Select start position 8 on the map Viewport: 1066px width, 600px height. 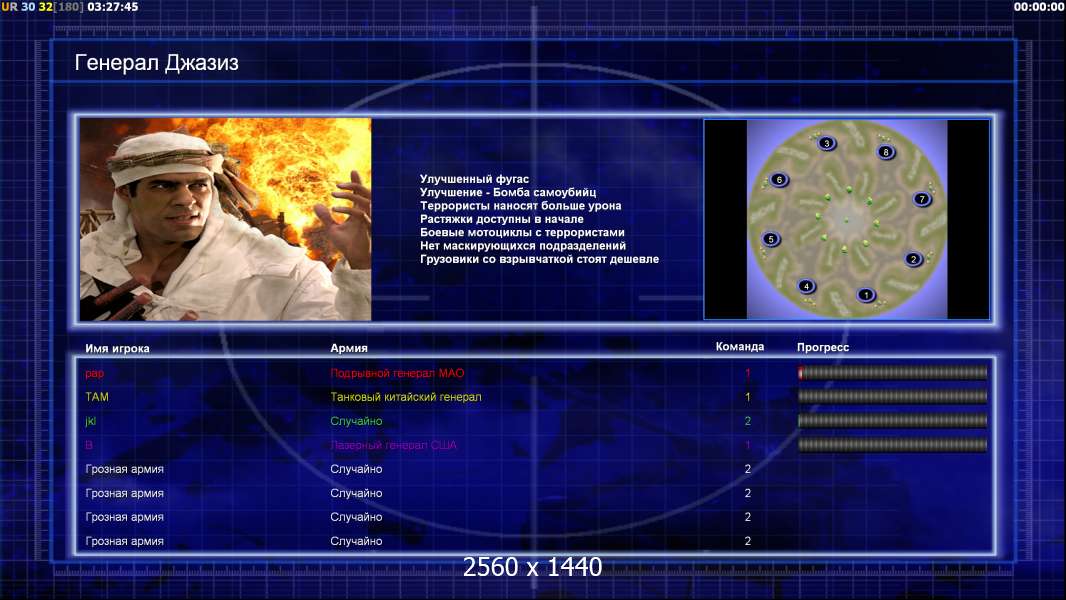(x=886, y=152)
